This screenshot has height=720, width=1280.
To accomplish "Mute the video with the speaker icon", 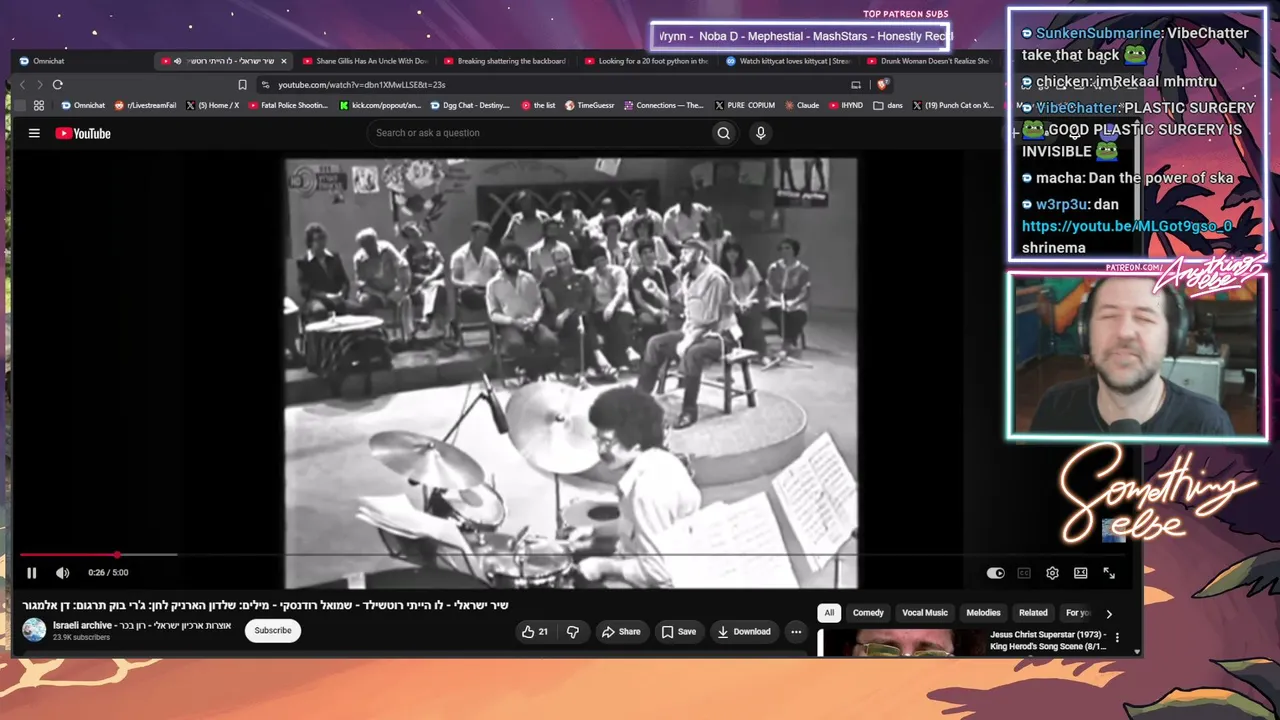I will click(x=62, y=573).
